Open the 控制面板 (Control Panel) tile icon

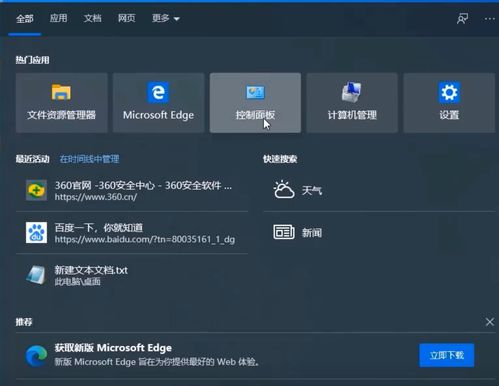pyautogui.click(x=255, y=92)
